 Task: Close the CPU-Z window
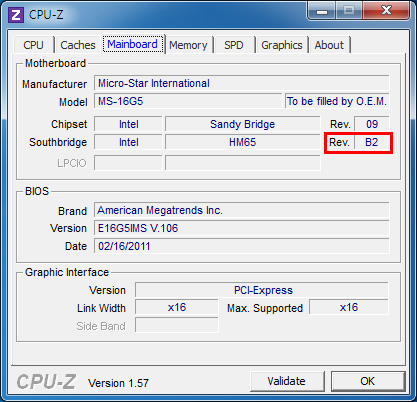[x=386, y=11]
